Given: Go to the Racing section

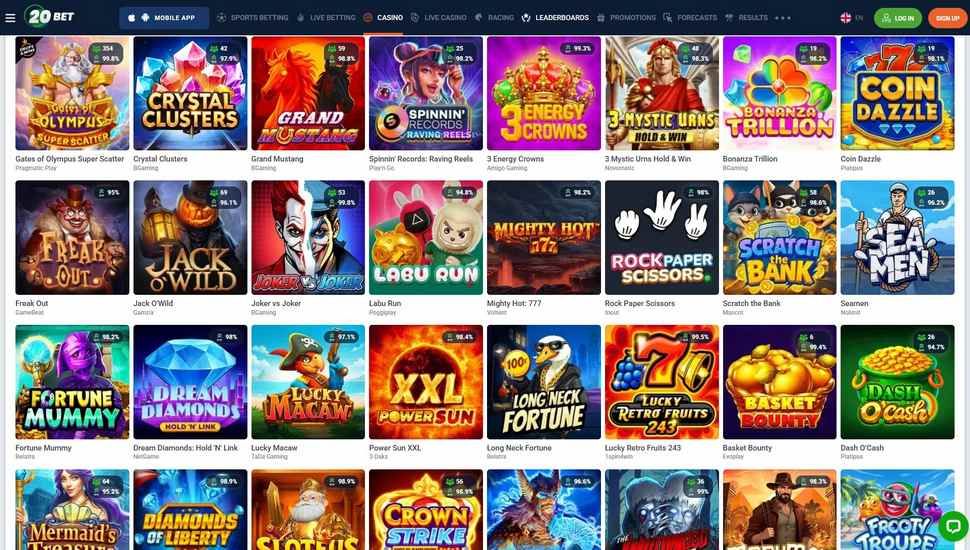Looking at the screenshot, I should tap(494, 18).
